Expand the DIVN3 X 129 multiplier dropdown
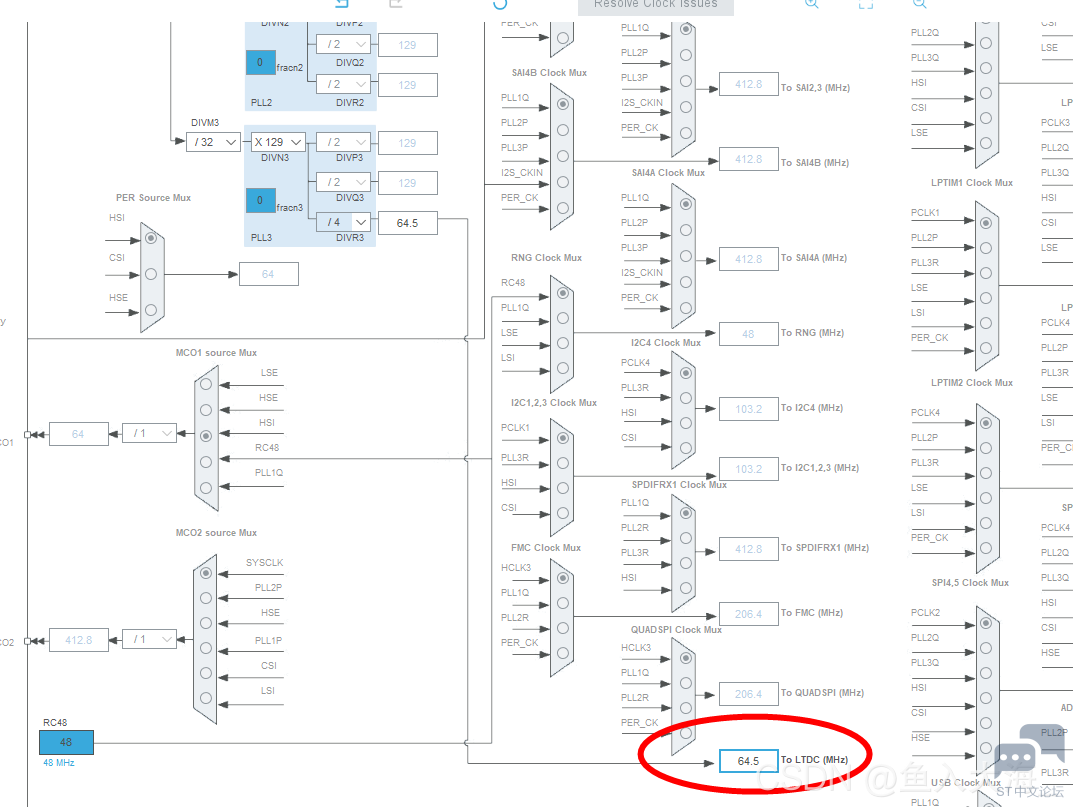This screenshot has width=1073, height=807. click(x=277, y=142)
